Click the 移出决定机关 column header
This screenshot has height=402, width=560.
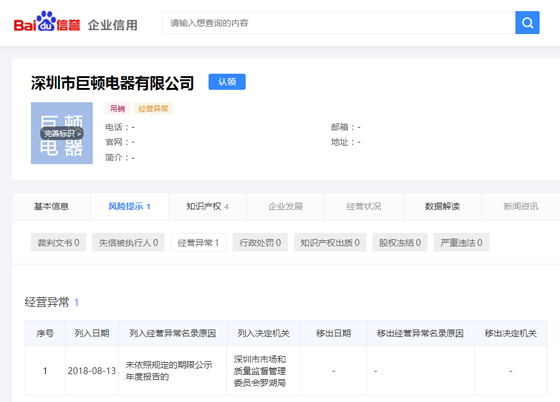click(x=511, y=333)
